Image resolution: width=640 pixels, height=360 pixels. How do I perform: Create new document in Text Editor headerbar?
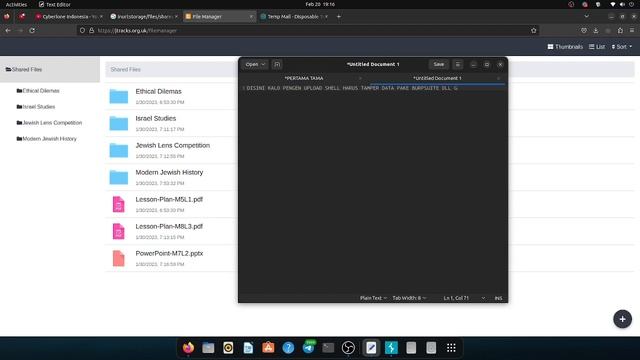(277, 64)
